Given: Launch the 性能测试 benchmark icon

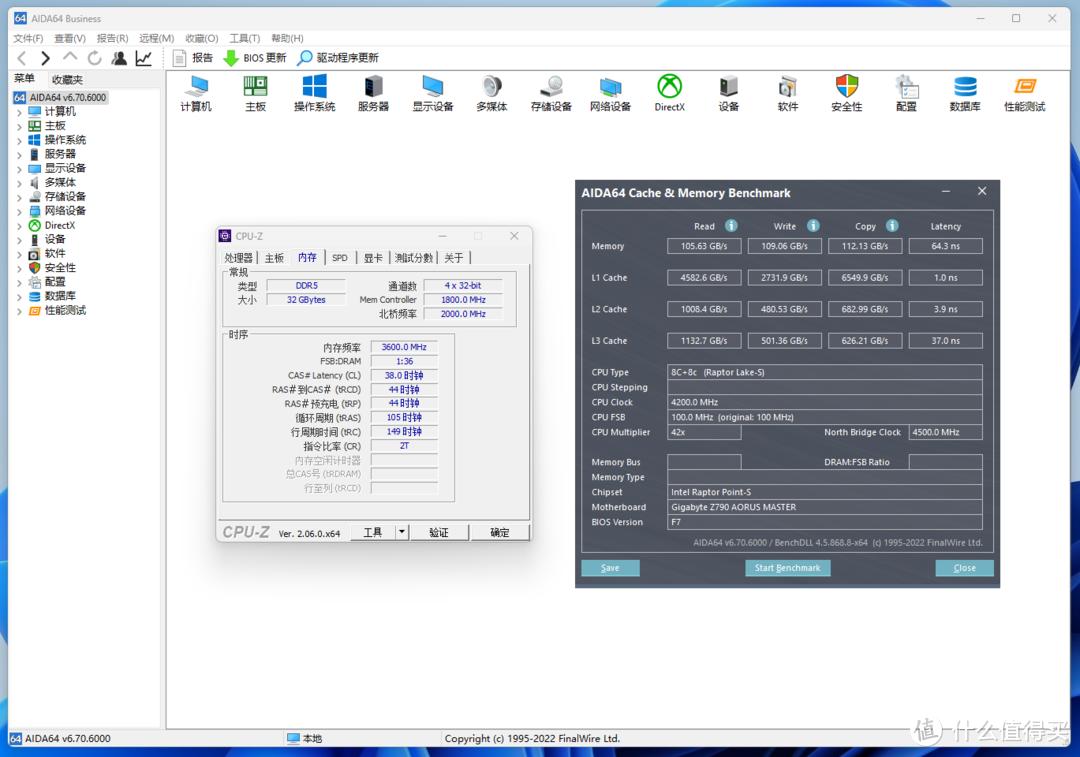Looking at the screenshot, I should tap(1023, 95).
